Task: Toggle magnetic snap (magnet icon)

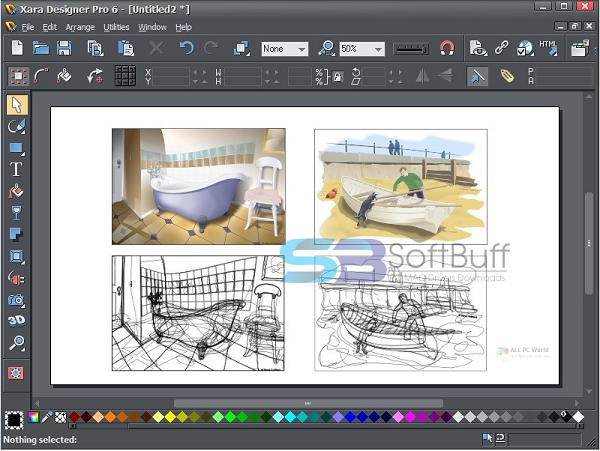Action: (x=447, y=49)
